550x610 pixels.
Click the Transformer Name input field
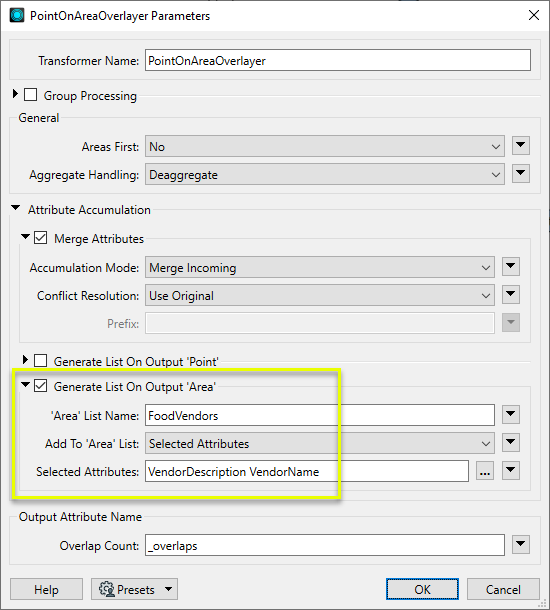[x=338, y=60]
